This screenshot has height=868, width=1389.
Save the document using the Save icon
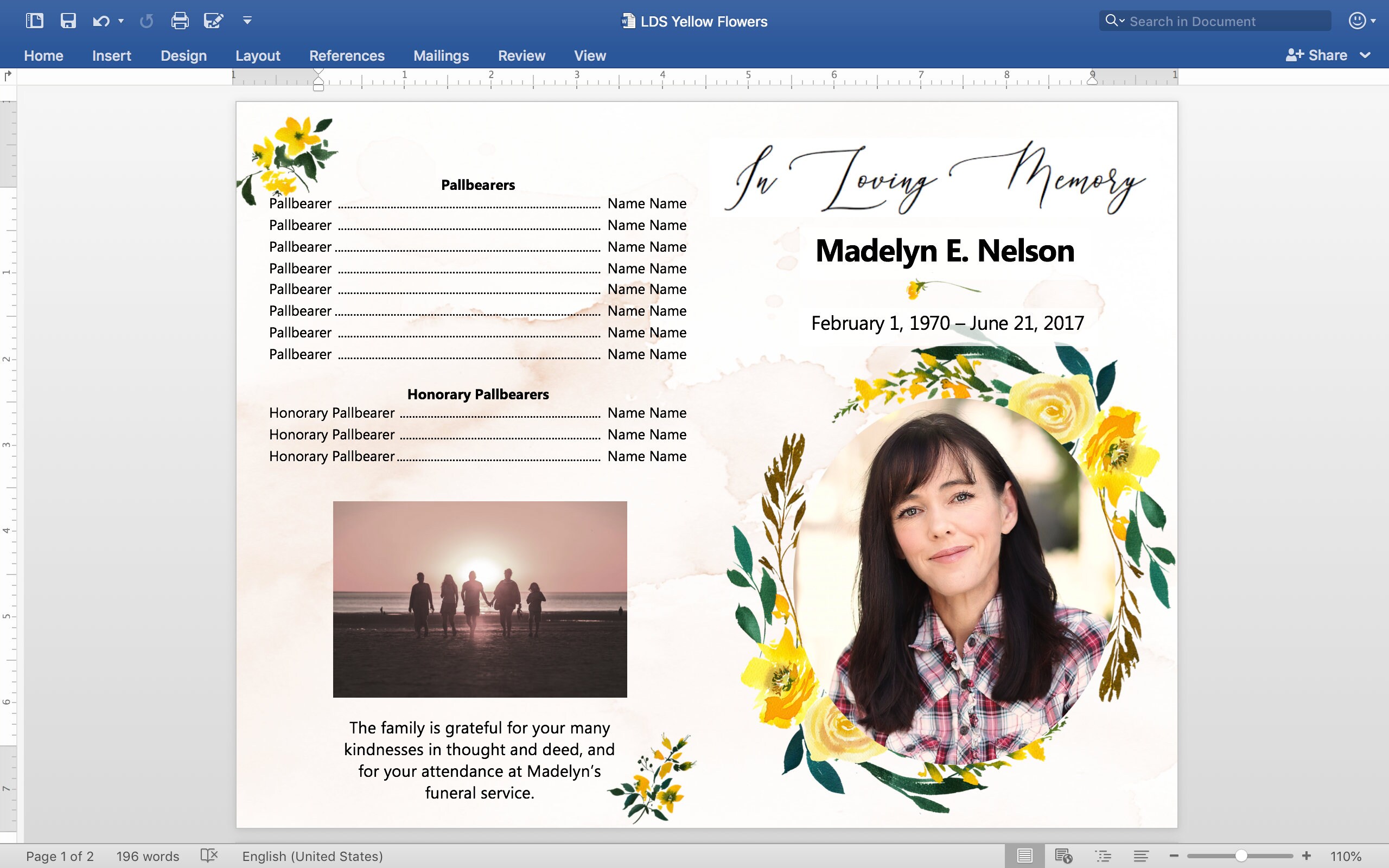coord(69,21)
